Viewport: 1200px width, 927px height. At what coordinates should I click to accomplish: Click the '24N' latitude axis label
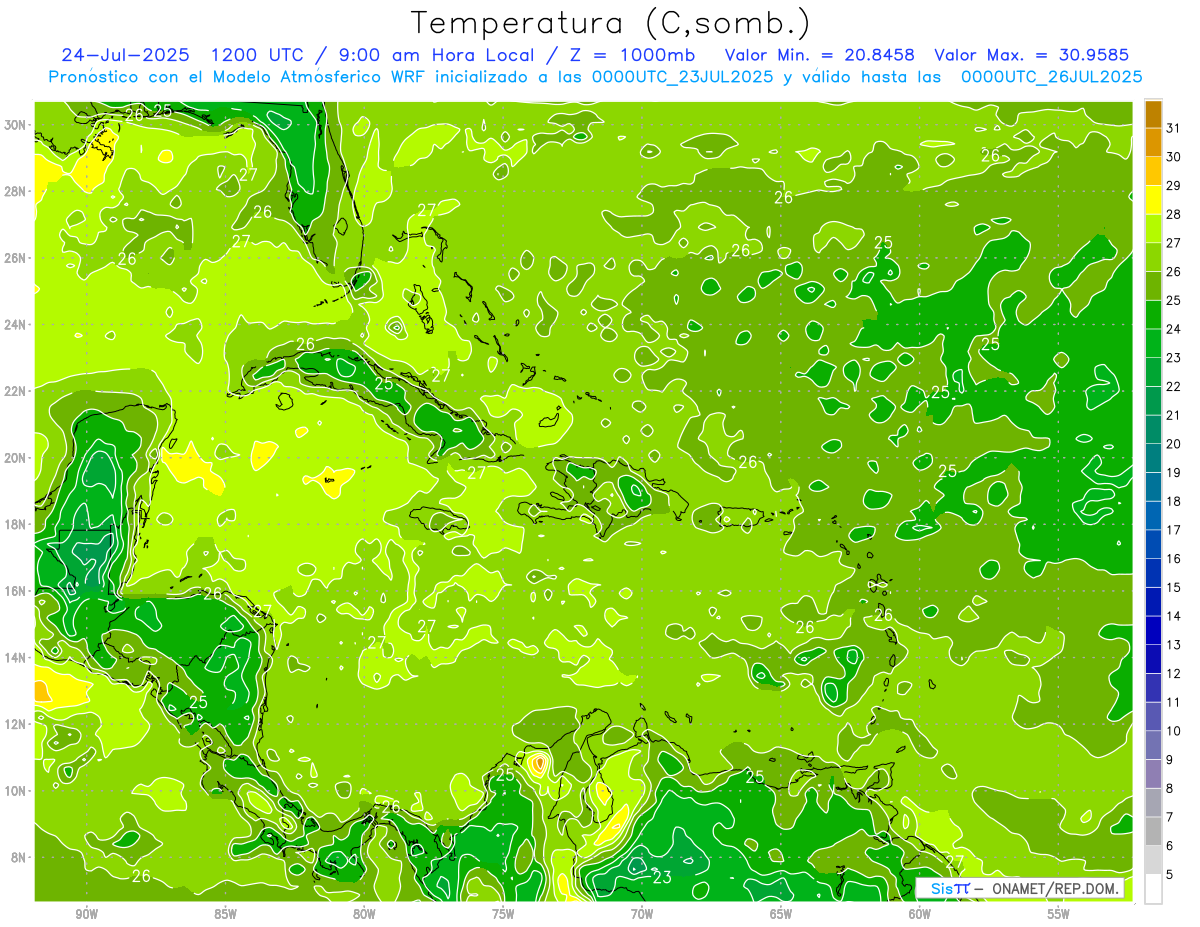click(x=16, y=324)
